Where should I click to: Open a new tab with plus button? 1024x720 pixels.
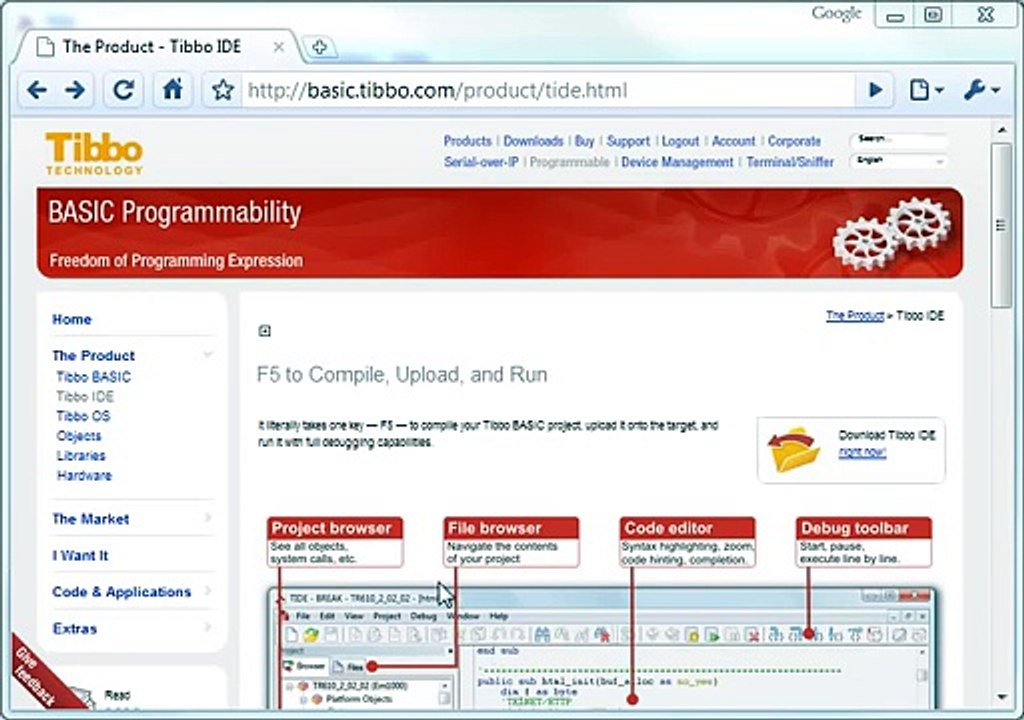click(x=319, y=47)
